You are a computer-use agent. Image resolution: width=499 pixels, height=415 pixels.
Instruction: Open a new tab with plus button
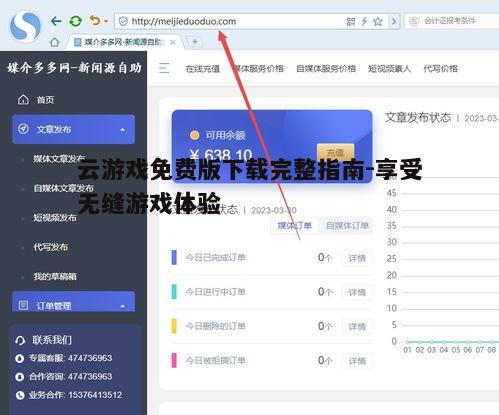pos(195,42)
